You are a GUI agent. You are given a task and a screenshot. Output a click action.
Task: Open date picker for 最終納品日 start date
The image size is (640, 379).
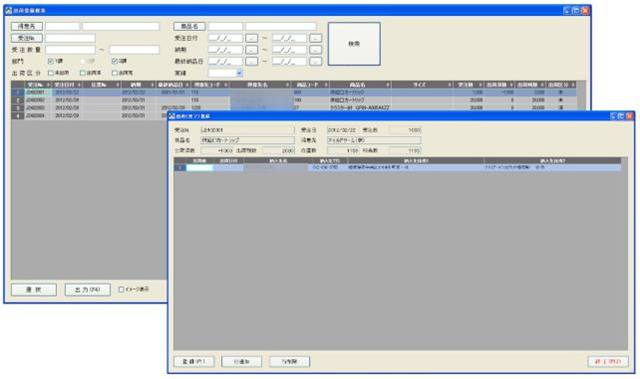tap(251, 62)
